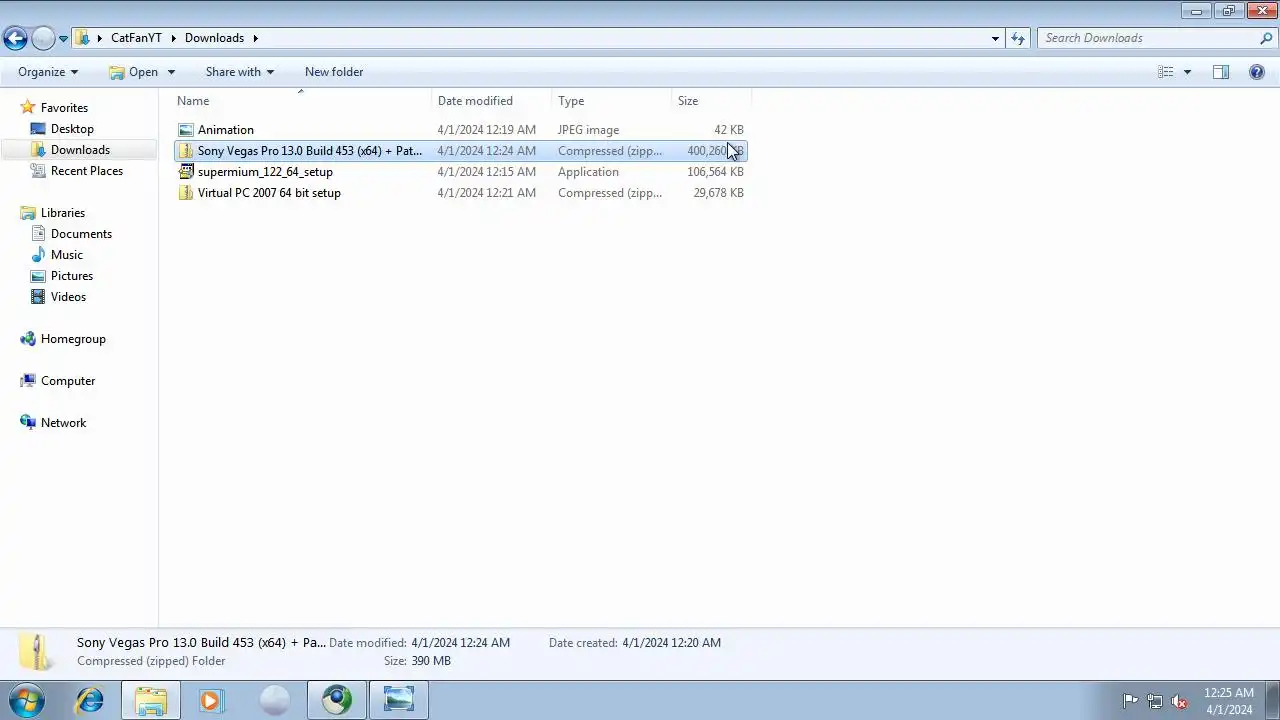Open the Organize menu

pos(48,72)
